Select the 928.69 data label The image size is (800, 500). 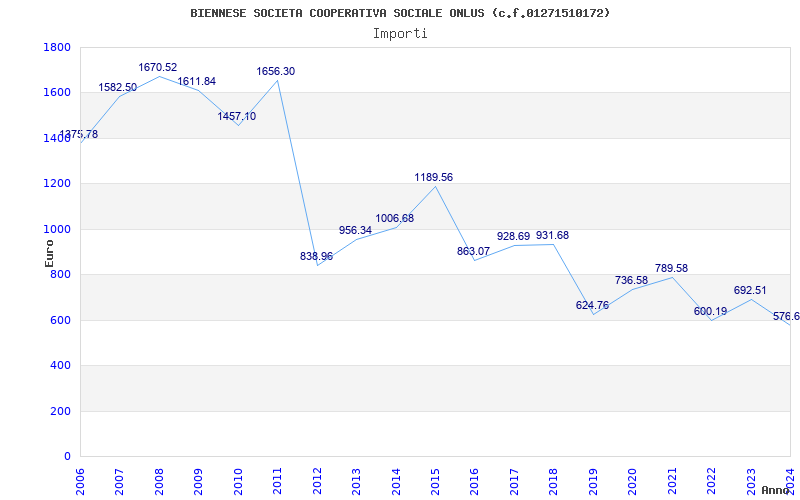513,236
